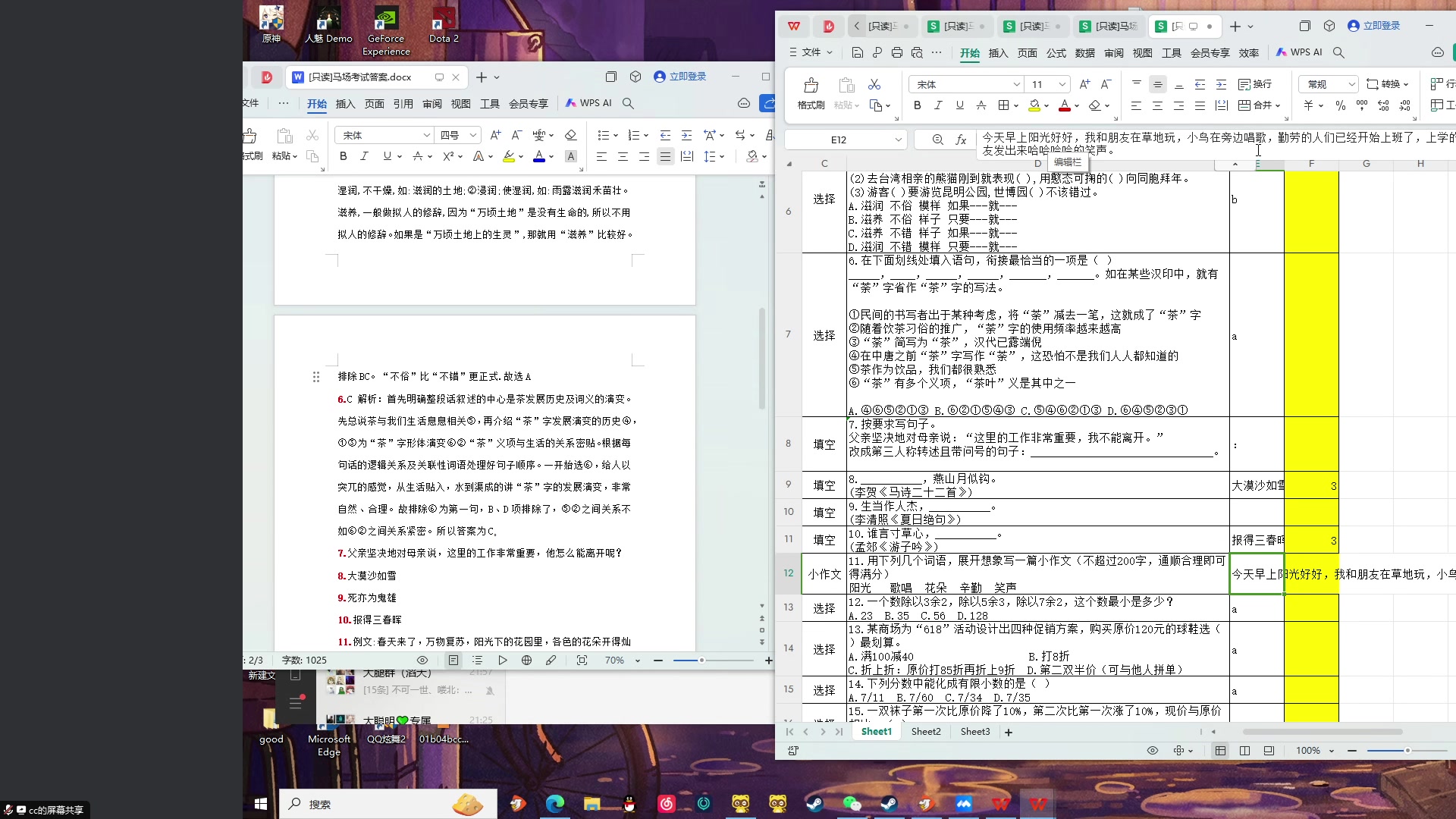Click the Word vertical scrollbar
1456x819 pixels.
(x=762, y=358)
